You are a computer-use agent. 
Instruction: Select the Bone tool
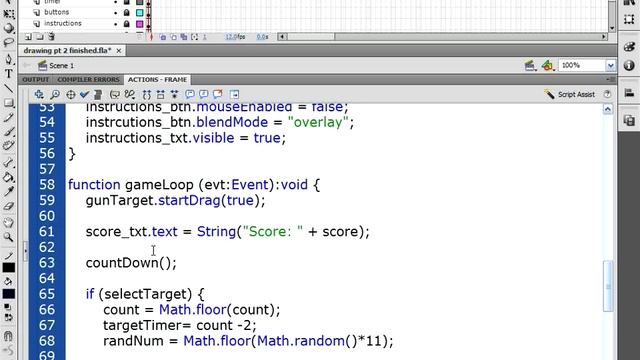point(9,163)
